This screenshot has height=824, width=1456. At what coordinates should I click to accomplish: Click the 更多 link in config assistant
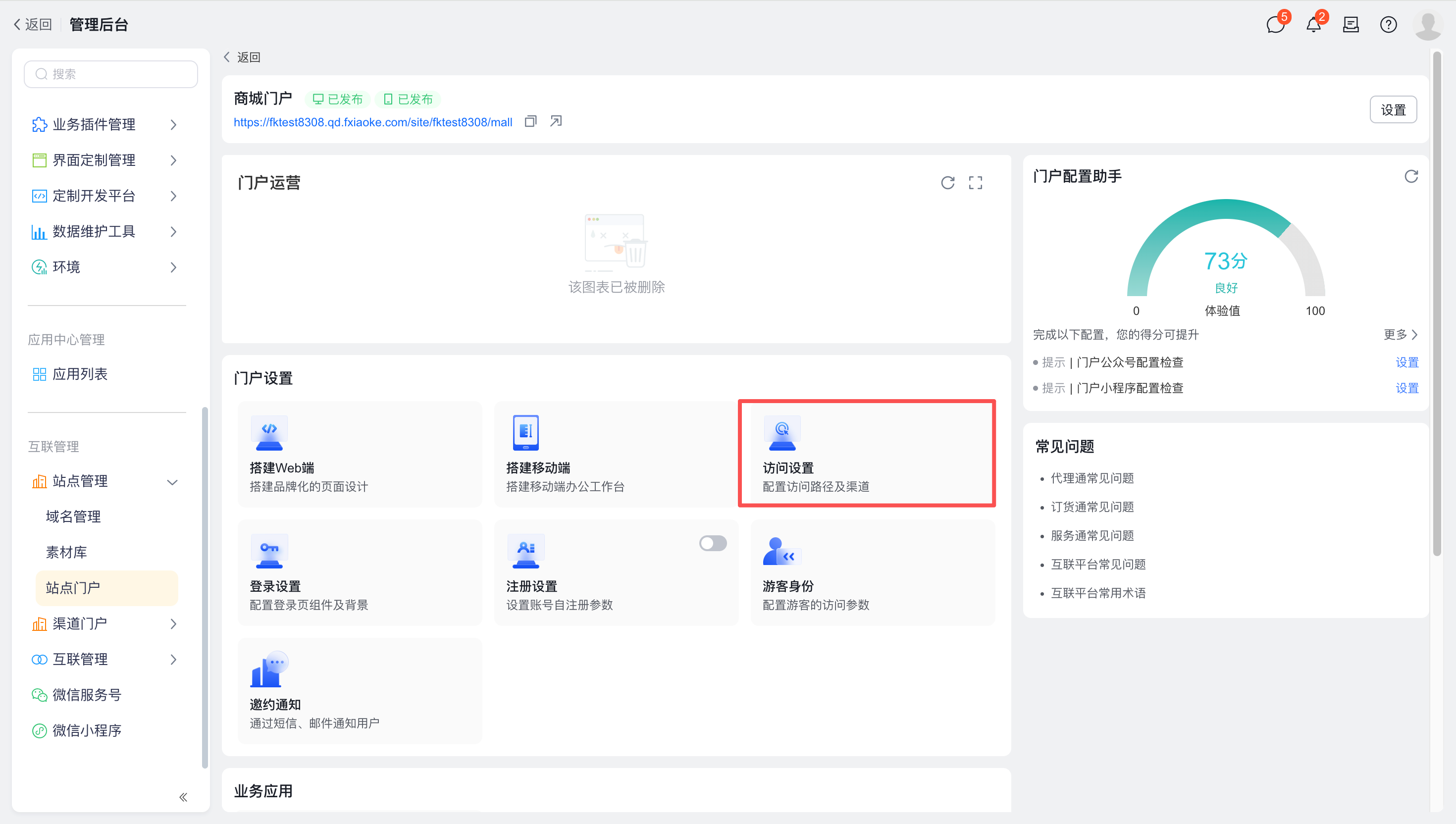1400,334
